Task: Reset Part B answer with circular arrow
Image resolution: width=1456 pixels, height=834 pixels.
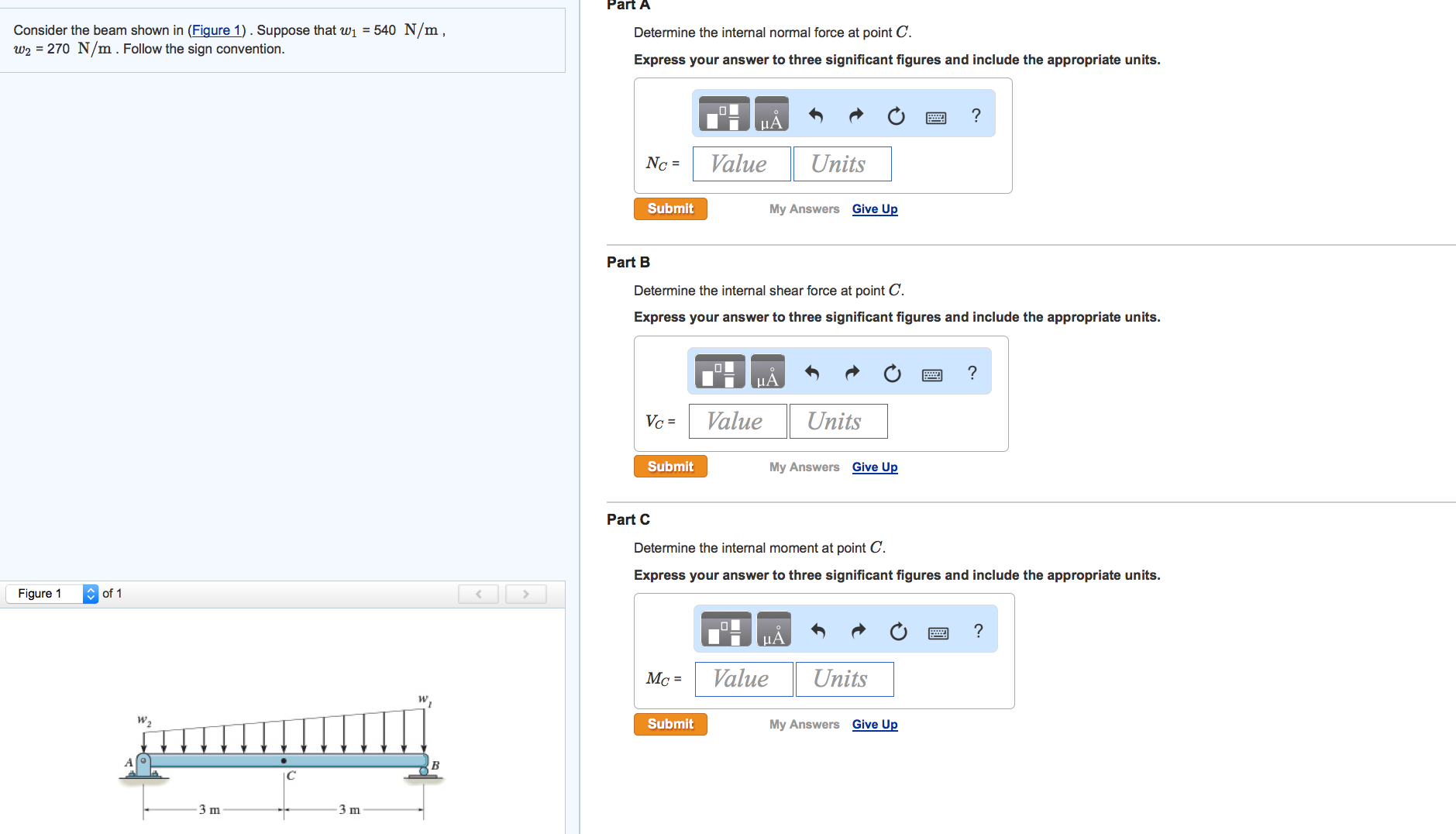Action: tap(892, 374)
